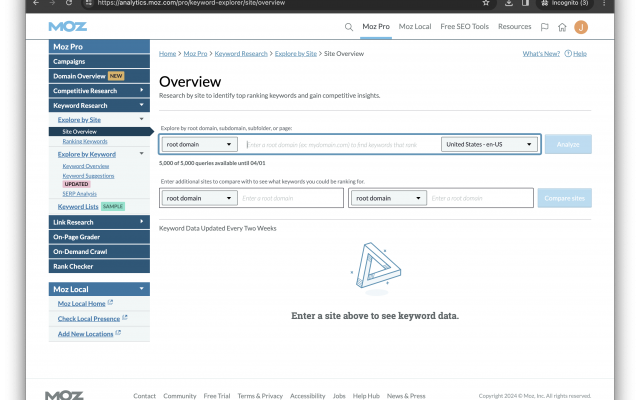Open Terms & Privacy footer link
This screenshot has height=400, width=640.
[260, 396]
